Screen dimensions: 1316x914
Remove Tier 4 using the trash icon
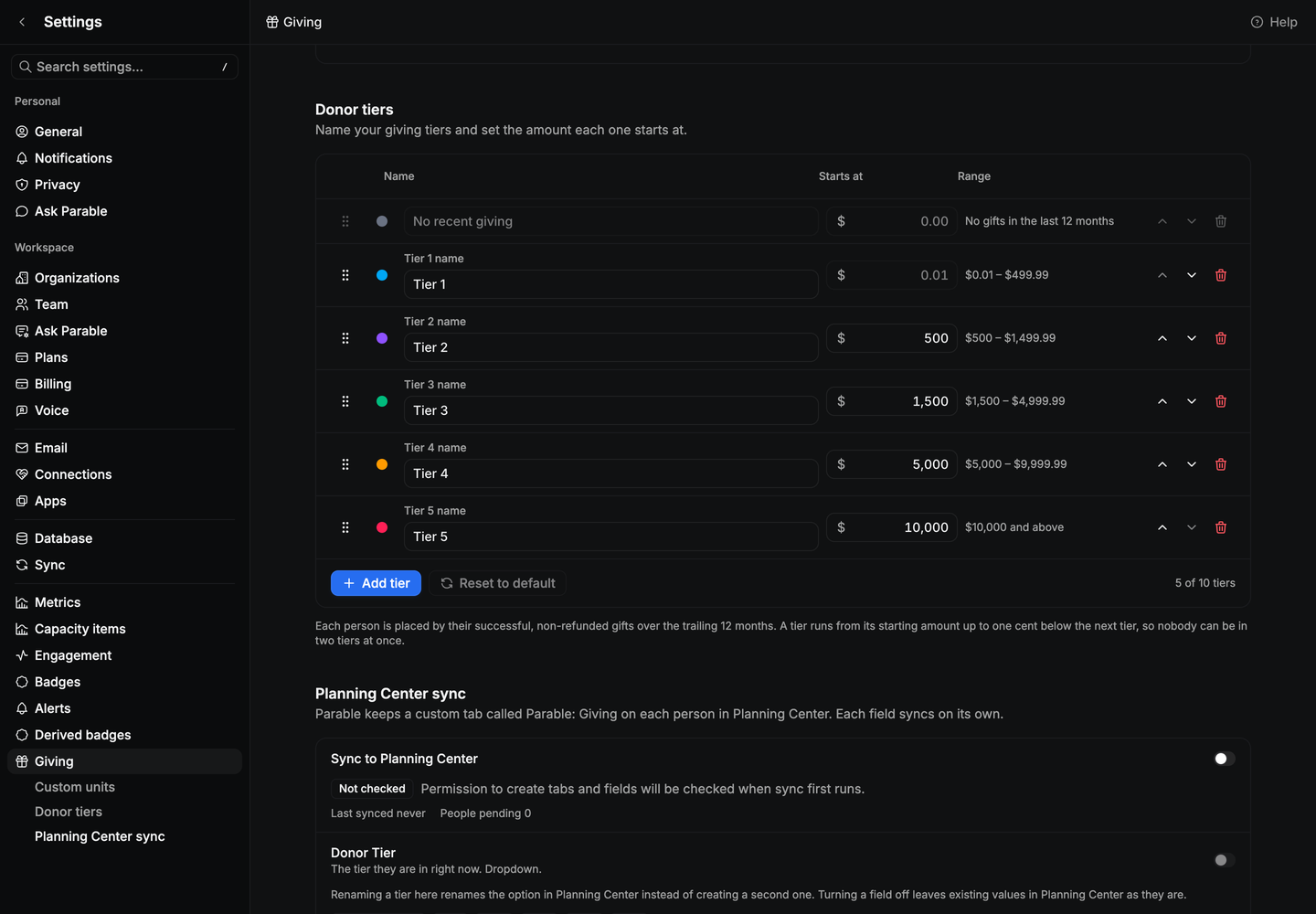pos(1221,464)
